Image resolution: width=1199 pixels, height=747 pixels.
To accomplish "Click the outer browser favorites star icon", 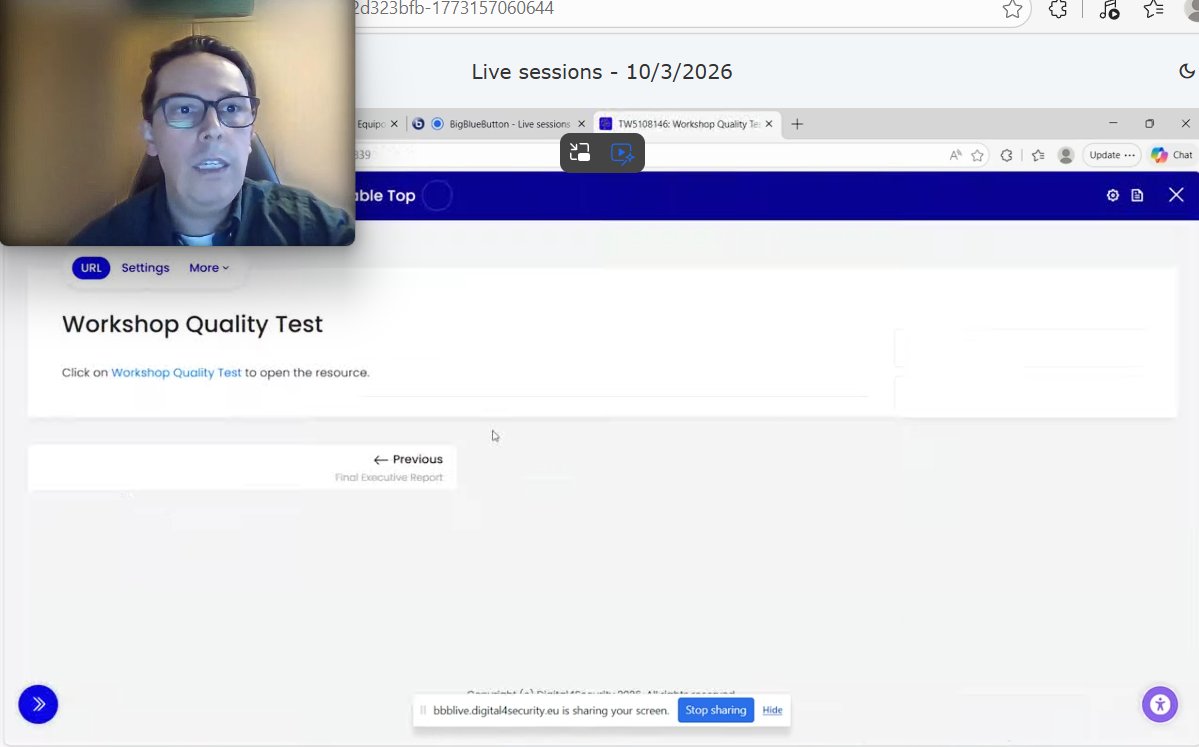I will (1012, 9).
